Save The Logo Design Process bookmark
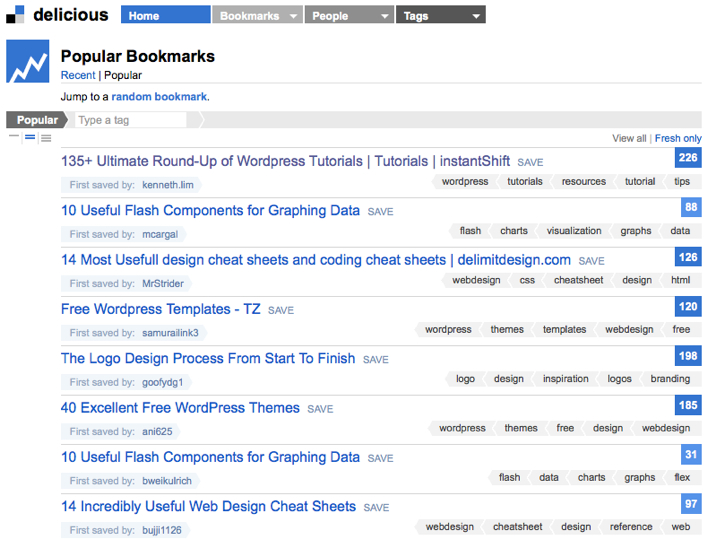Viewport: 708px width, 540px height. point(376,360)
